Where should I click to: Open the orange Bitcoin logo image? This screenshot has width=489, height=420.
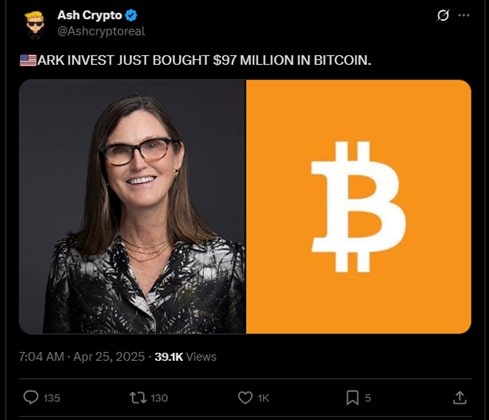coord(359,206)
